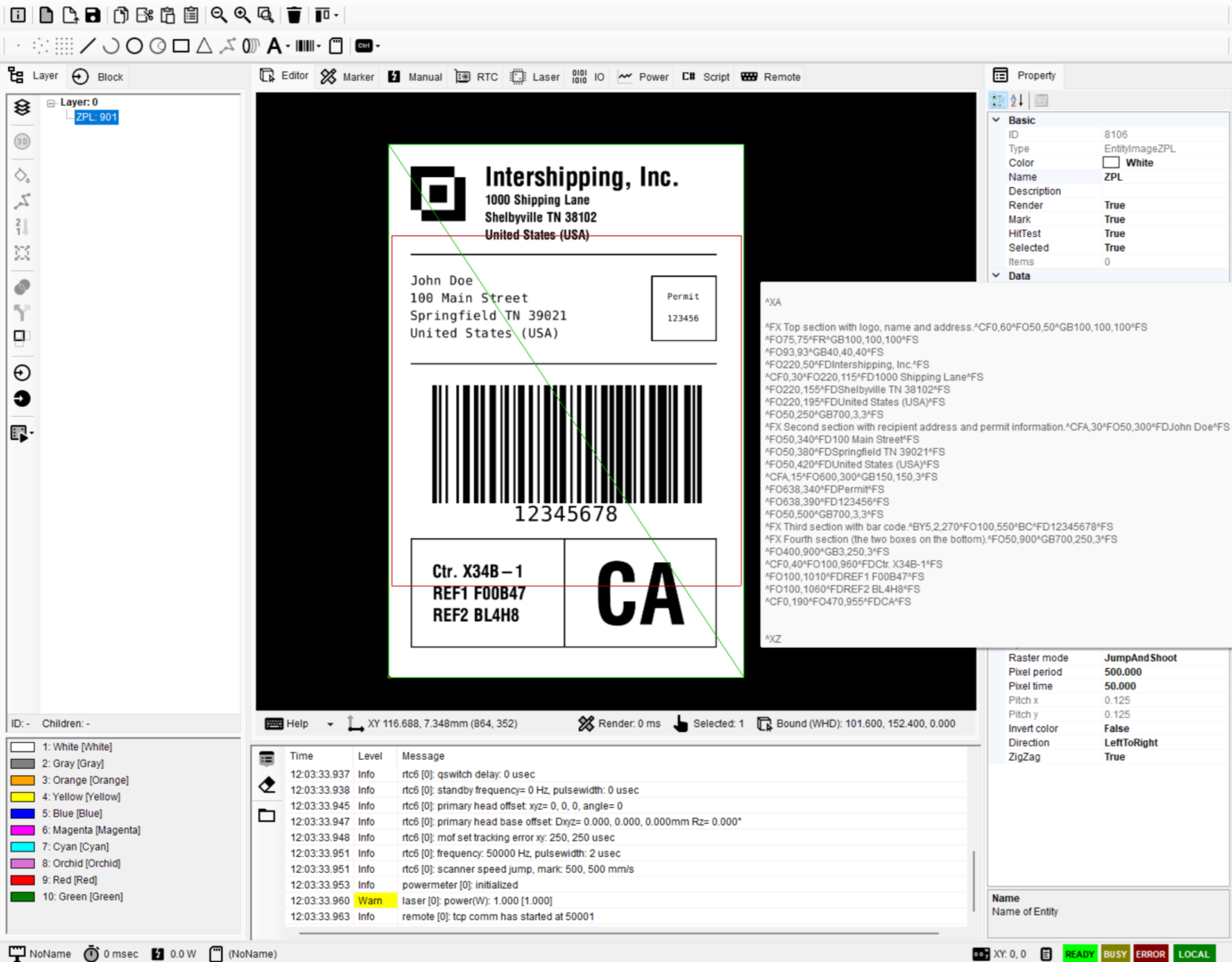Open the barcode tool dropdown arrow
The image size is (1232, 962).
coord(319,46)
